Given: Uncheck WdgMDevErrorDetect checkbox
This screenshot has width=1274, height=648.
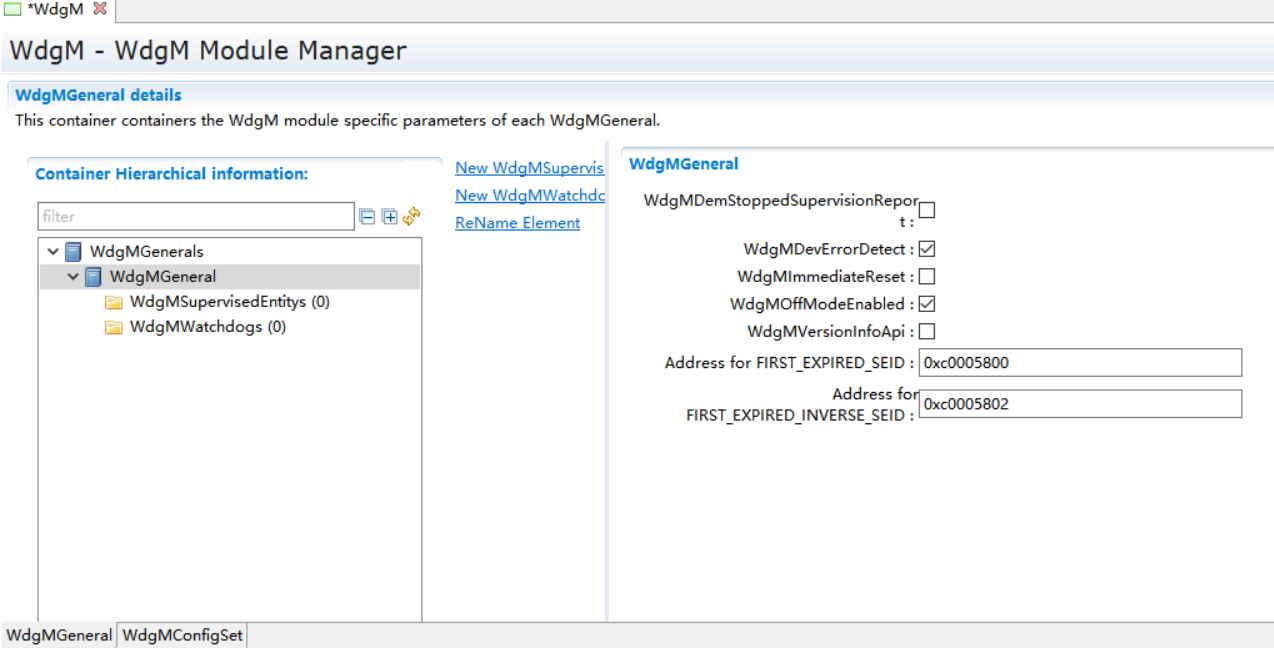Looking at the screenshot, I should coord(927,249).
